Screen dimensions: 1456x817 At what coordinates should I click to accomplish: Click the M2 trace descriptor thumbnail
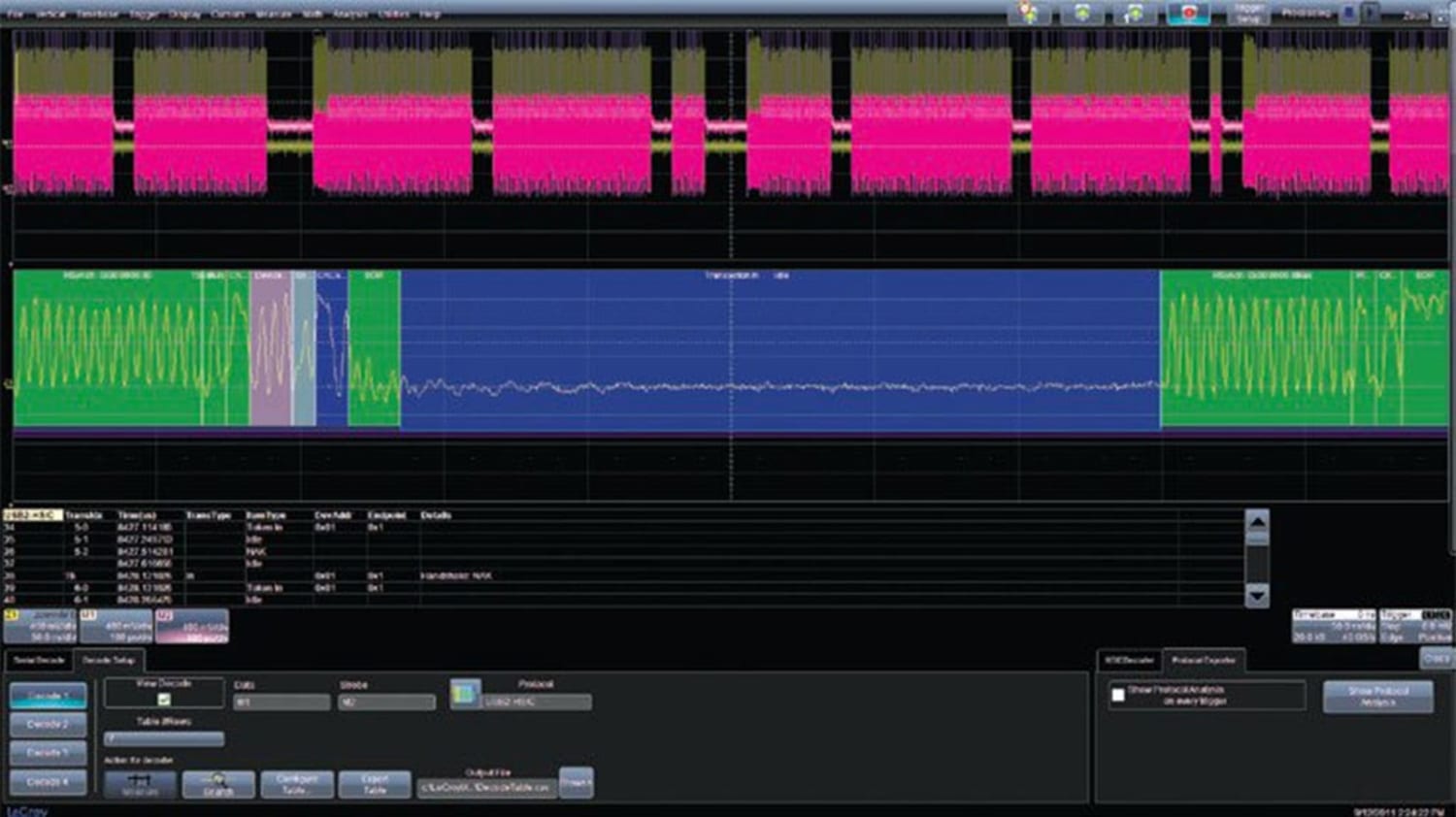[191, 626]
